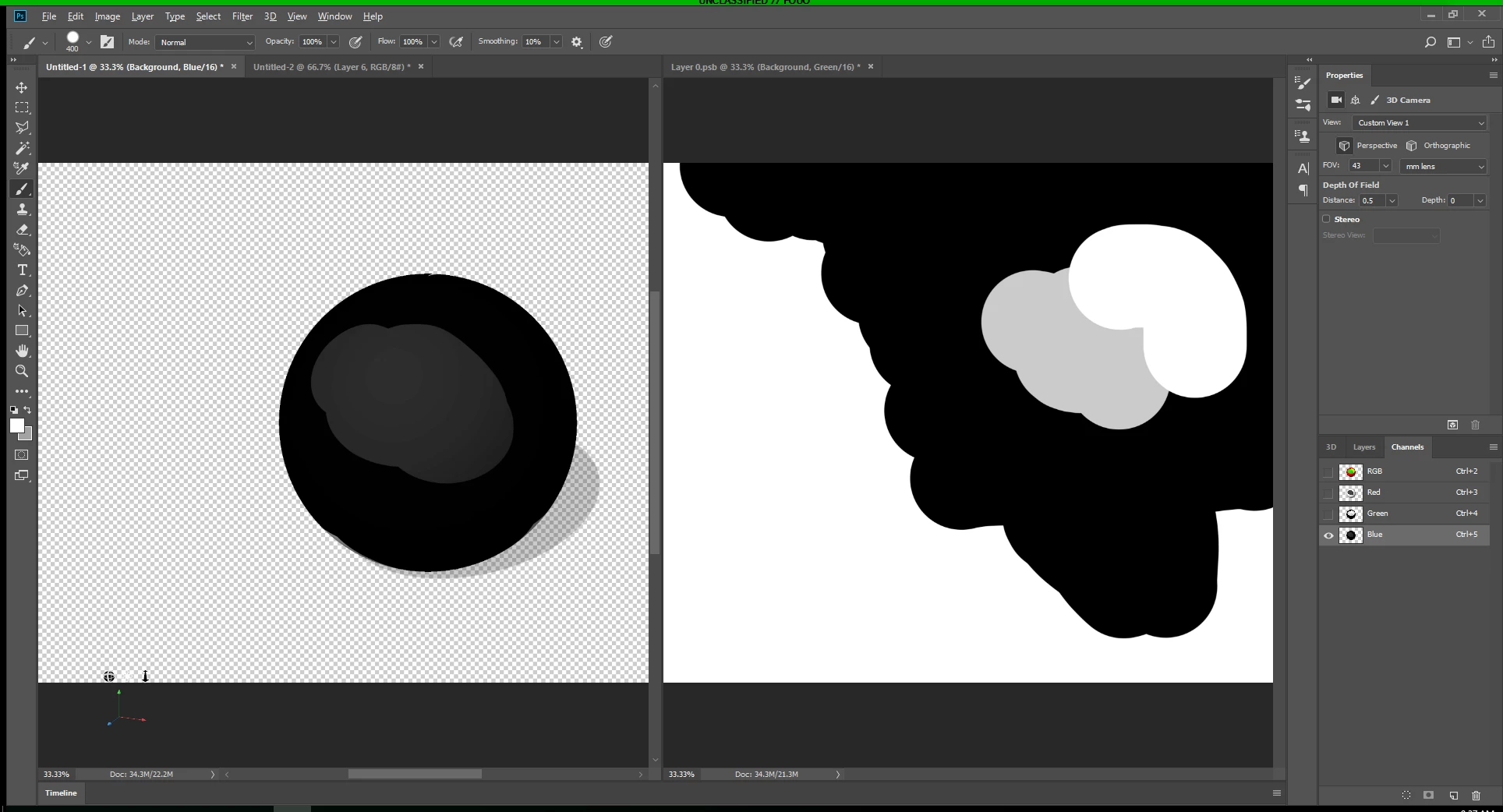Change the screen mode
Image resolution: width=1503 pixels, height=812 pixels.
click(x=22, y=475)
